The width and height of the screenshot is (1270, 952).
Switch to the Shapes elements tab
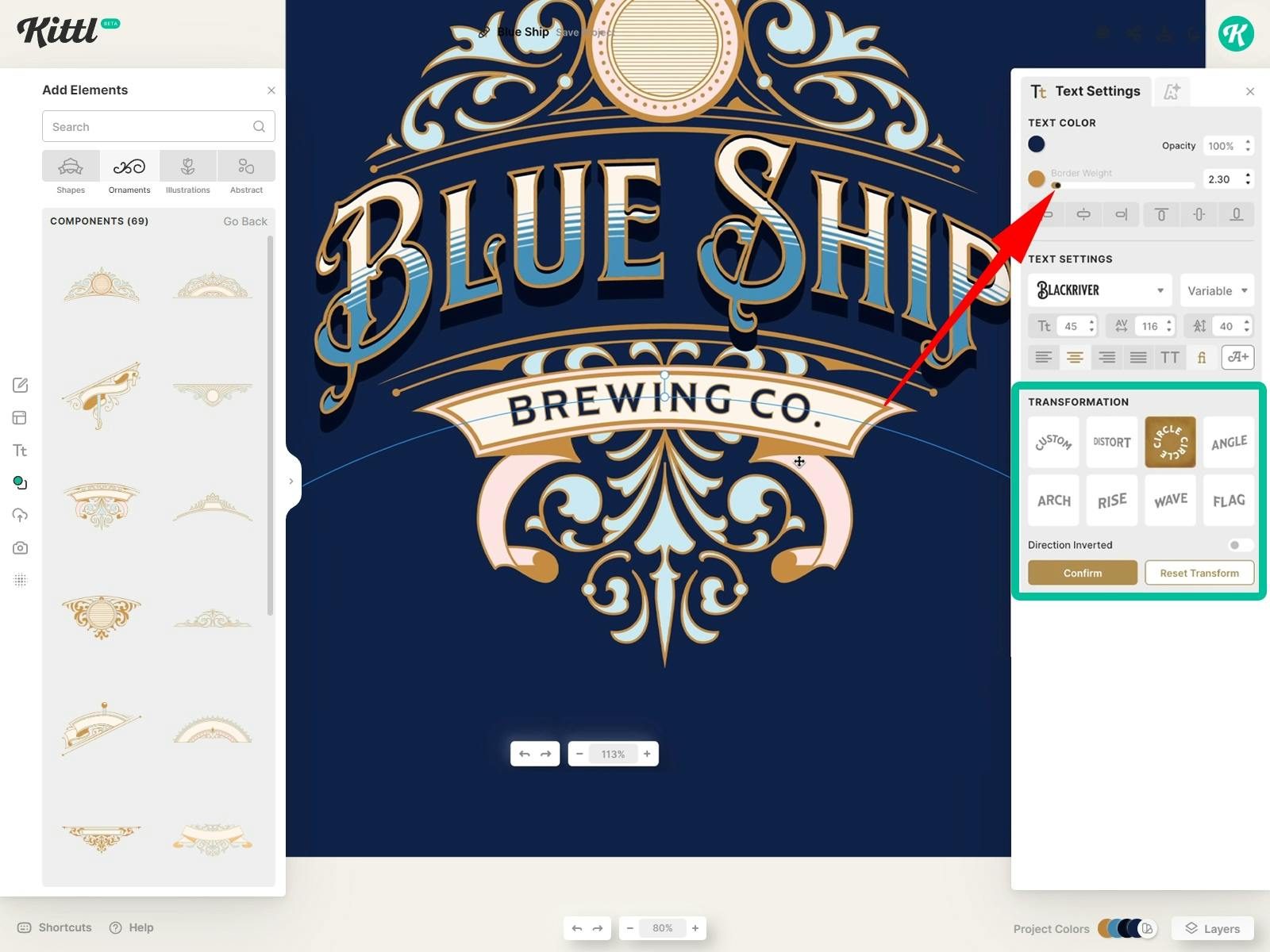[71, 173]
